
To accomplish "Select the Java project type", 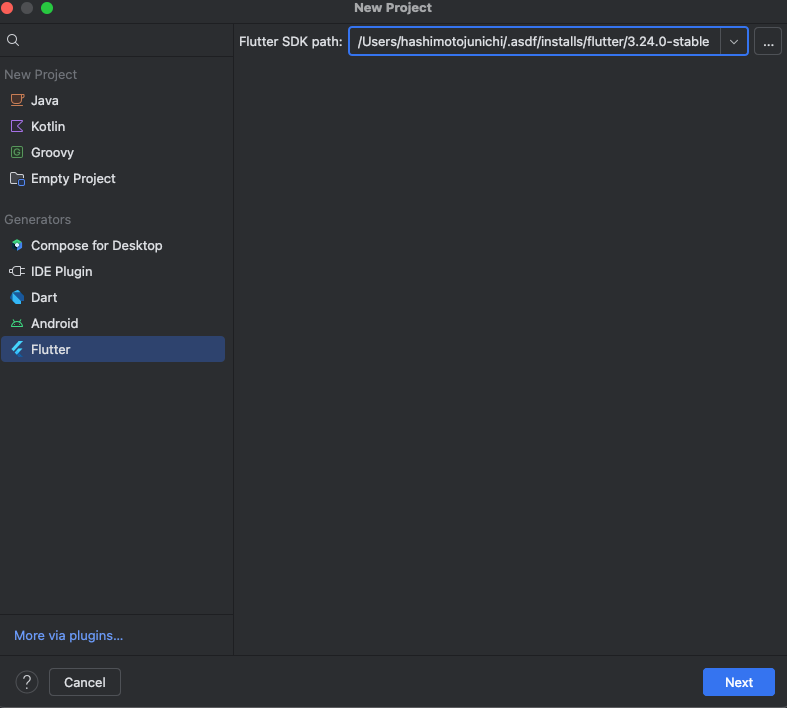I will (x=113, y=100).
